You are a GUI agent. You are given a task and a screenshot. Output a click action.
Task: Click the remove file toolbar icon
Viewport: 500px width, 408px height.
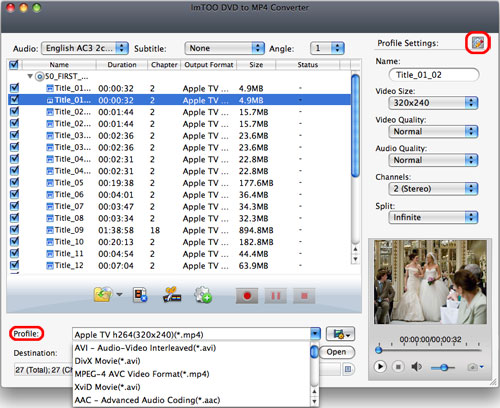140,295
